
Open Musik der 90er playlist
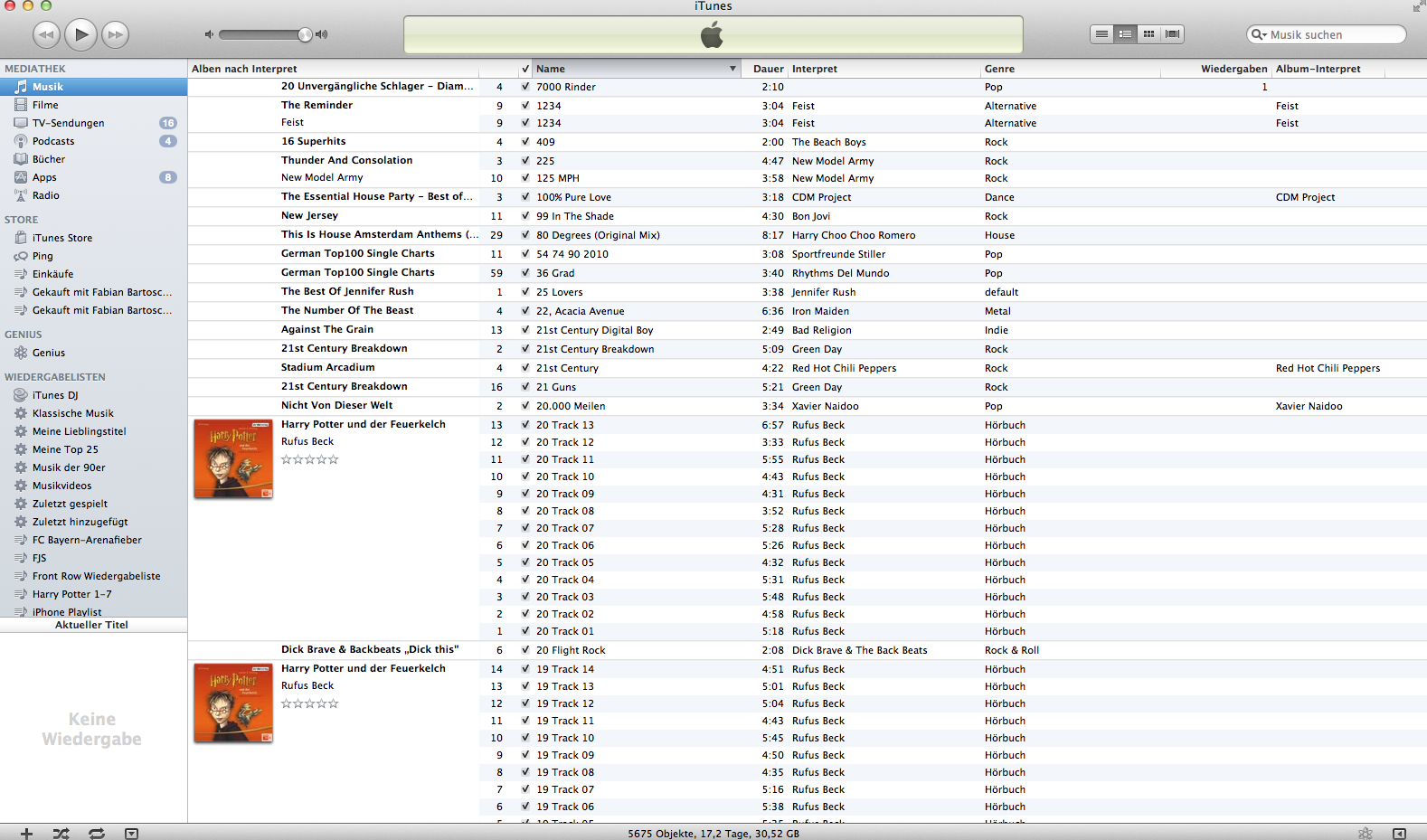click(x=93, y=467)
